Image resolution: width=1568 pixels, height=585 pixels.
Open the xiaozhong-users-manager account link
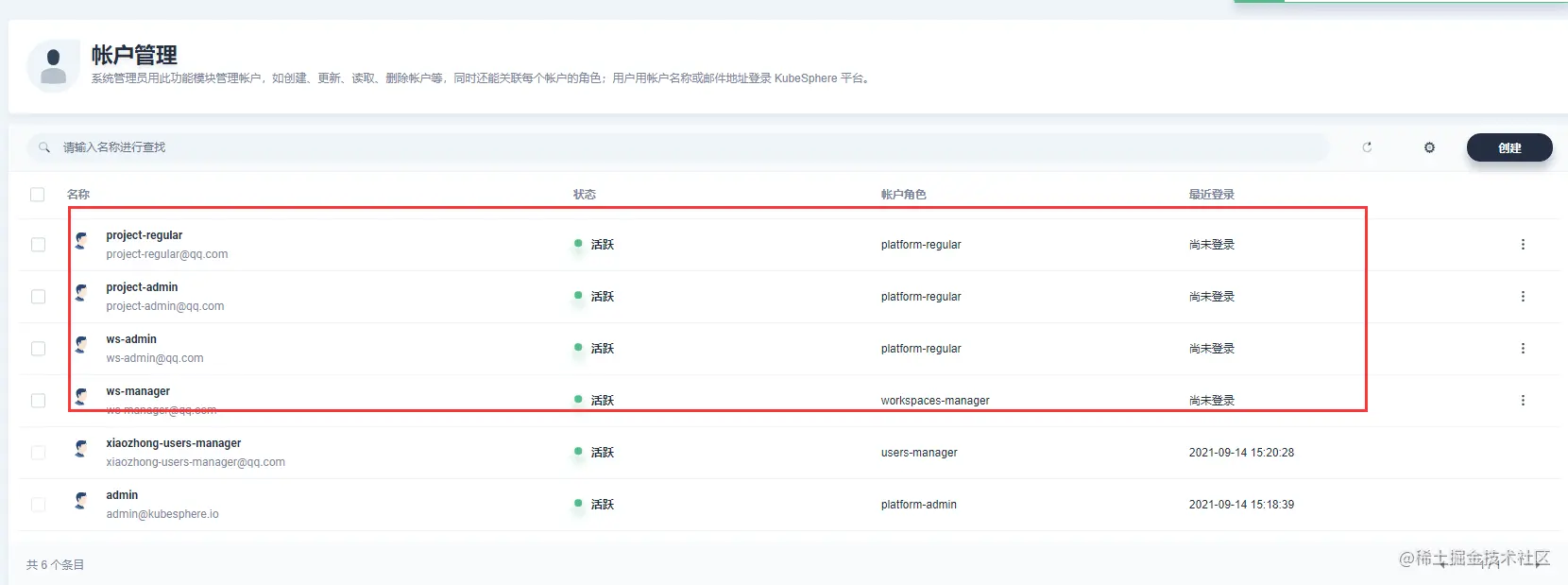coord(174,443)
